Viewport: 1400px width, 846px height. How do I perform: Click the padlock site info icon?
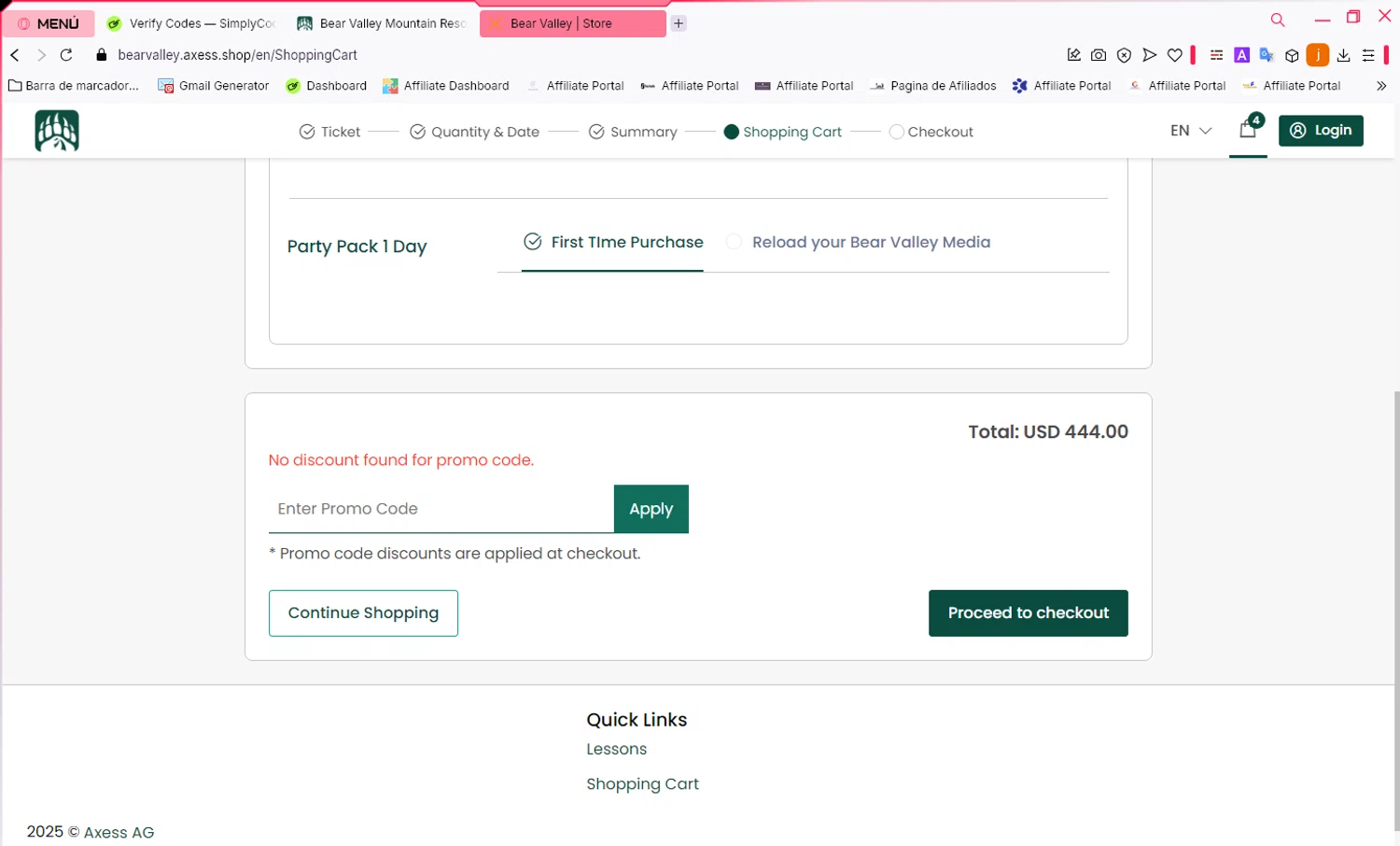point(102,55)
